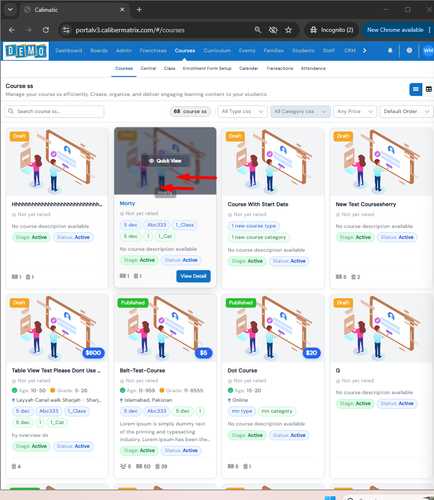Open the Curriculum menu

point(217,51)
